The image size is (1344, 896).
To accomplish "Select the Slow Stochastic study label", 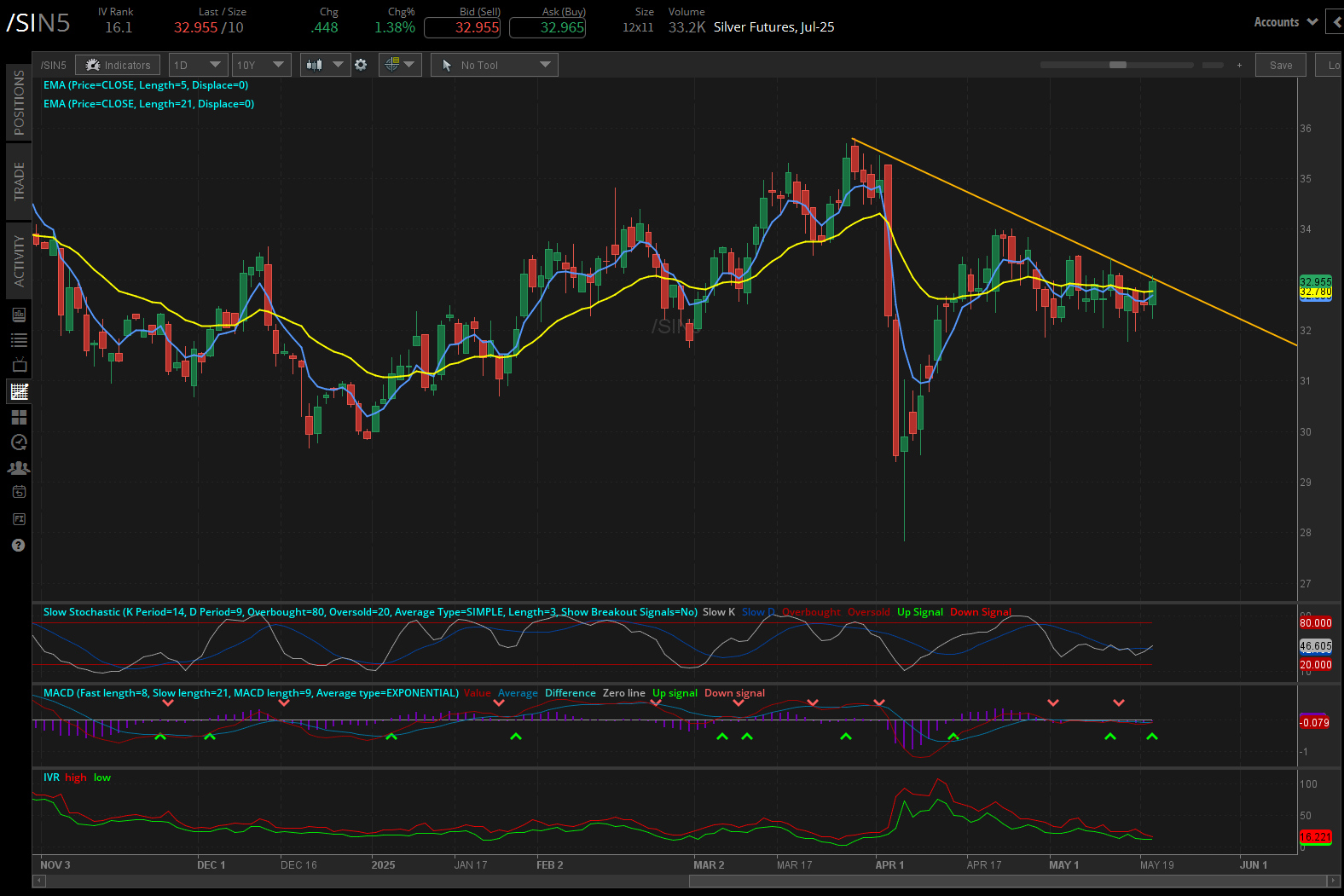I will (x=370, y=612).
